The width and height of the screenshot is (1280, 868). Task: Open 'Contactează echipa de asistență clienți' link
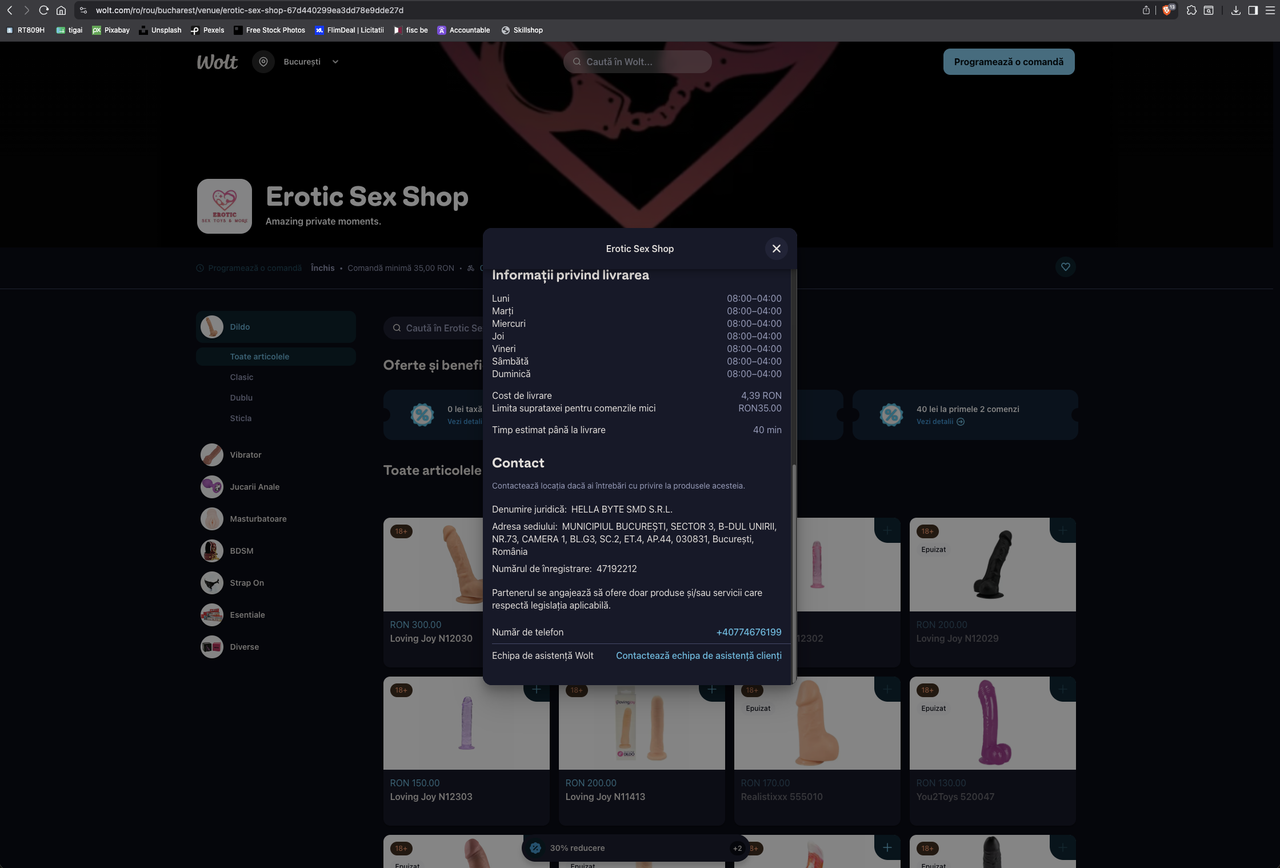[699, 656]
